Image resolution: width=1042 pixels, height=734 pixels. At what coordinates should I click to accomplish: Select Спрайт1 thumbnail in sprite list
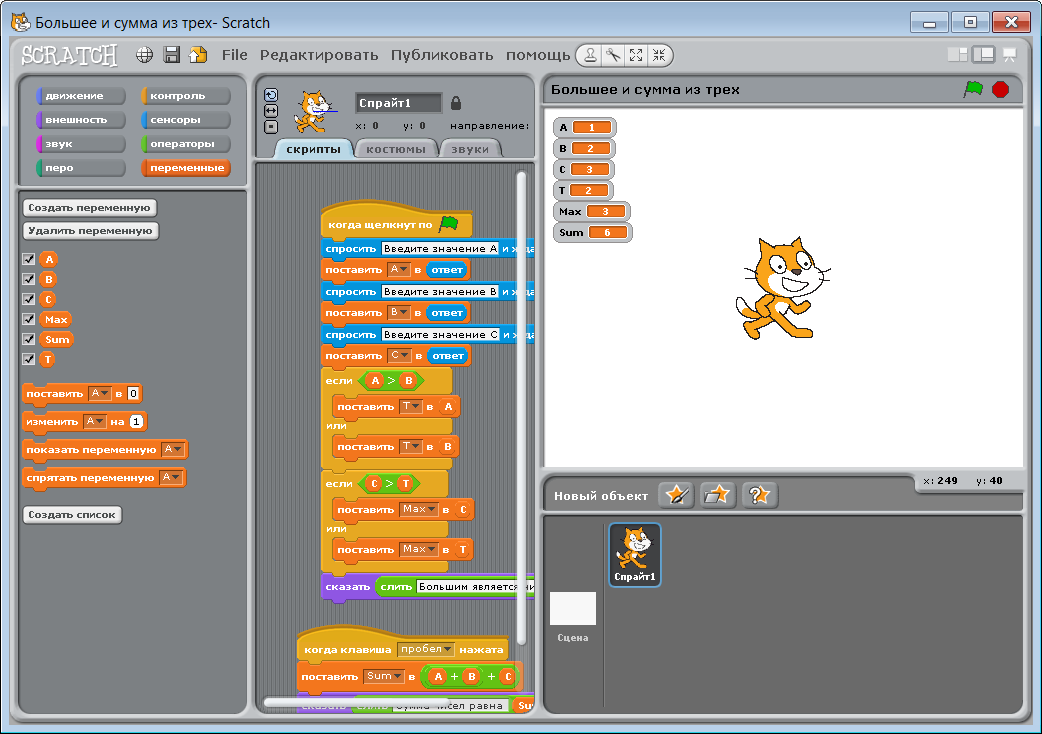635,555
